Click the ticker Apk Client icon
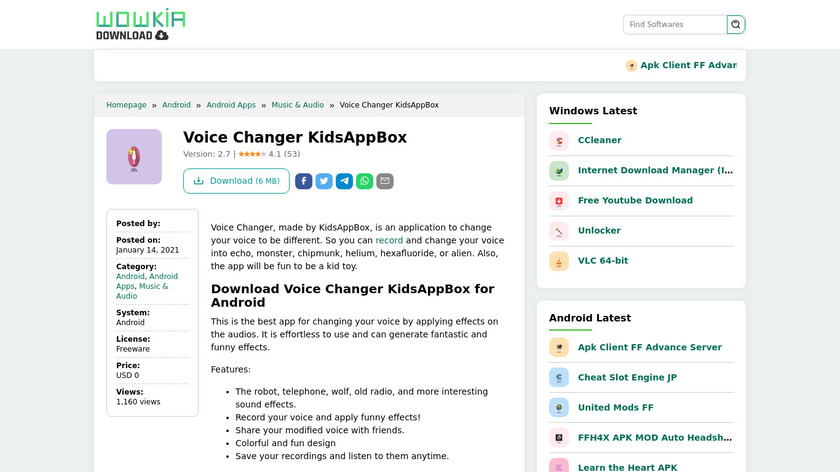 click(x=631, y=65)
